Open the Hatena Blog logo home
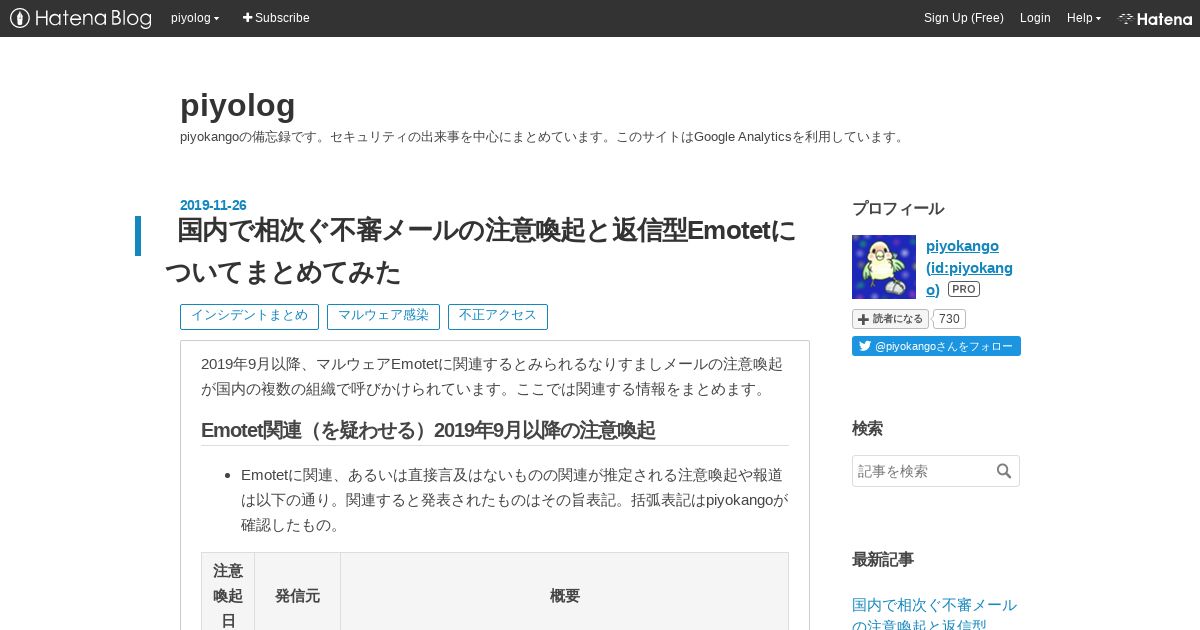Viewport: 1200px width, 630px height. pyautogui.click(x=81, y=18)
